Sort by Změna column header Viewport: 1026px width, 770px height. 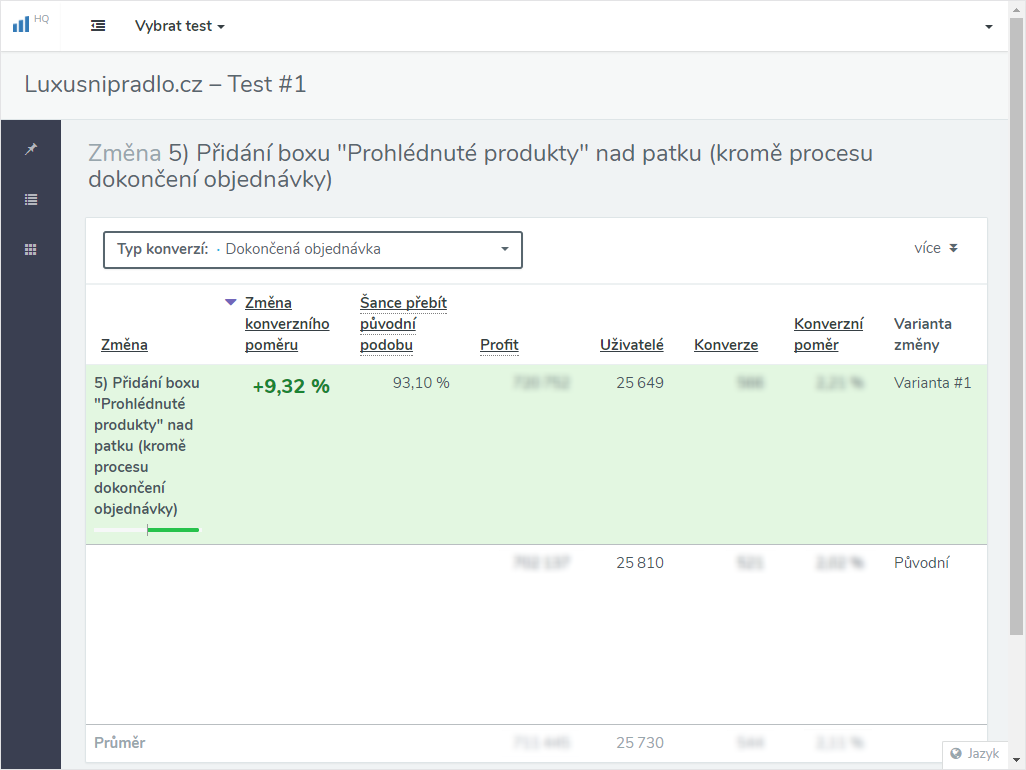124,345
